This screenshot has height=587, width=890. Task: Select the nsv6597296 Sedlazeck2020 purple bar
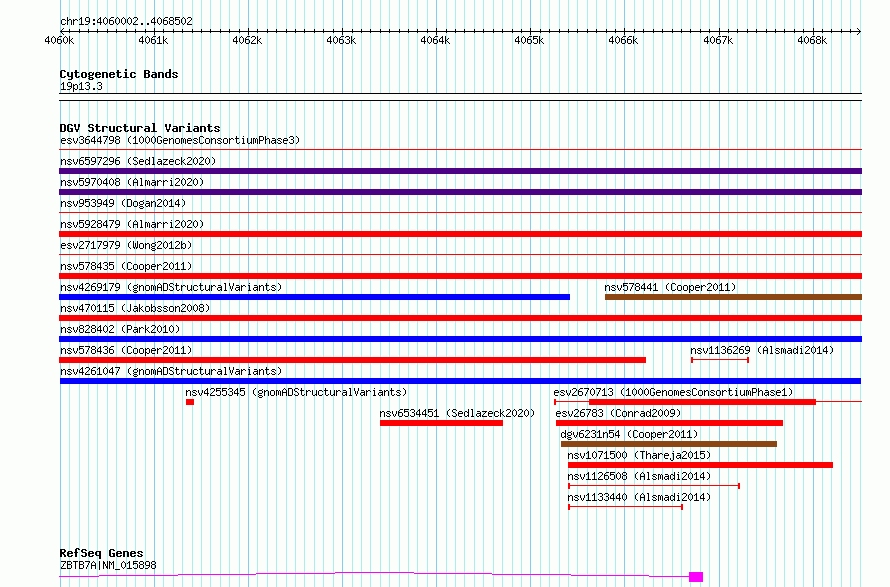[x=460, y=171]
